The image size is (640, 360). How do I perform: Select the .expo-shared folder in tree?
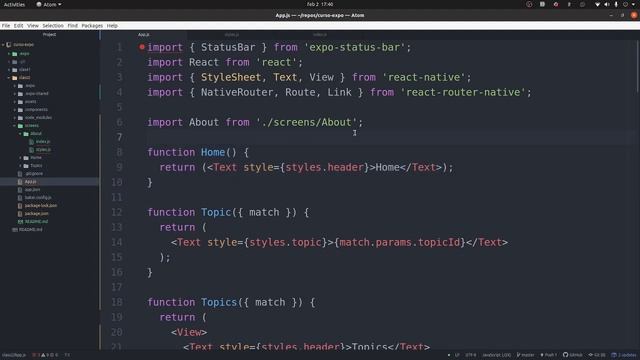pos(37,93)
